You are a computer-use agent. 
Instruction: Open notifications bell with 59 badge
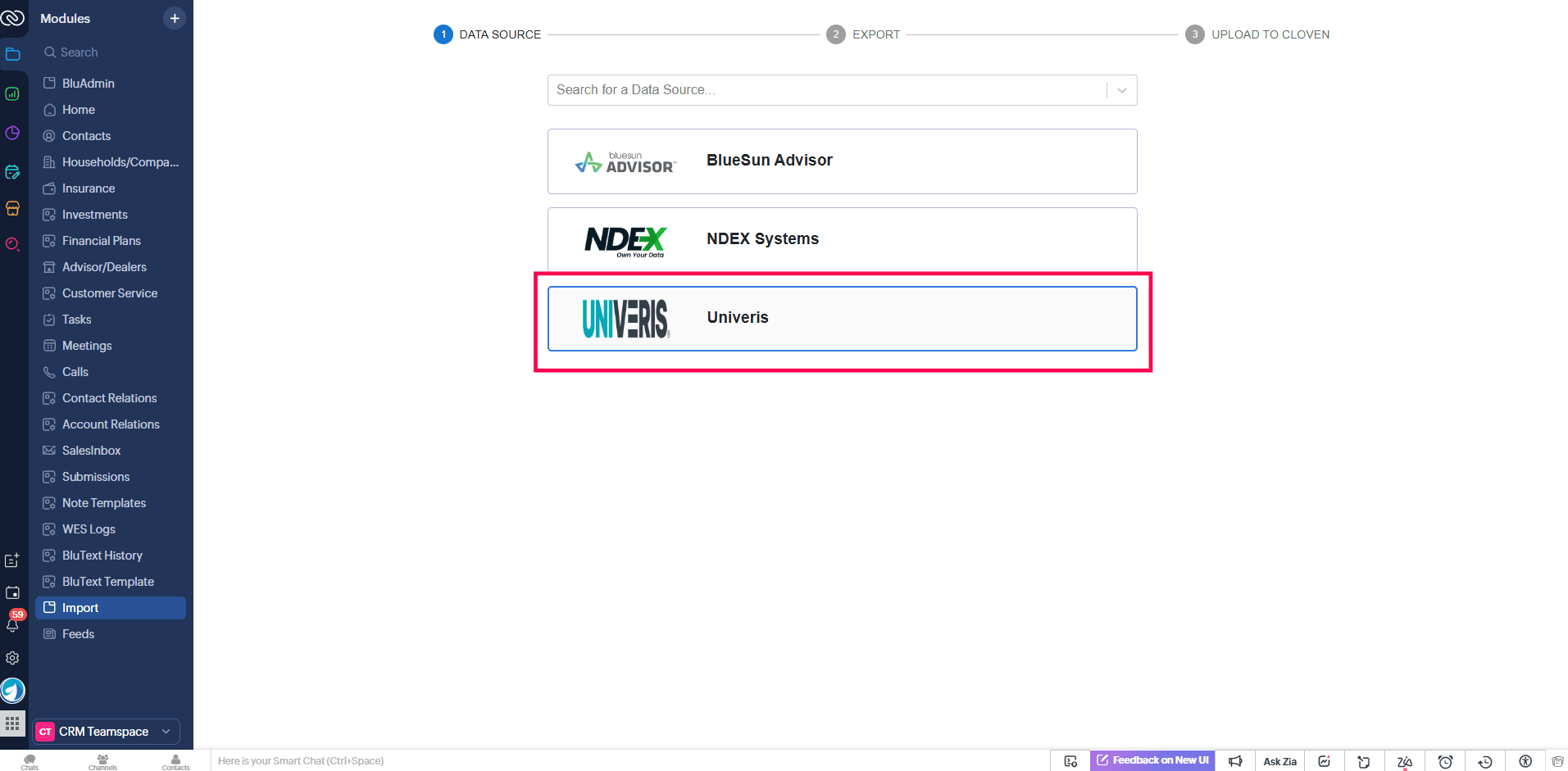point(13,624)
